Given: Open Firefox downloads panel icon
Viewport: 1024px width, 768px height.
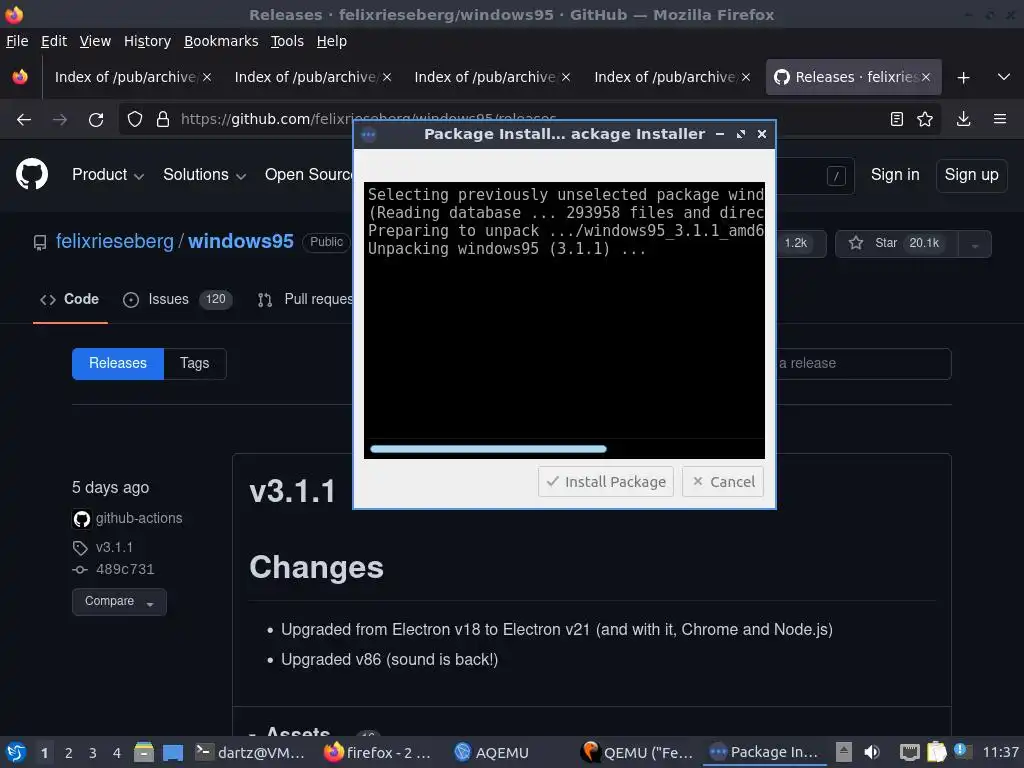Looking at the screenshot, I should tap(963, 119).
